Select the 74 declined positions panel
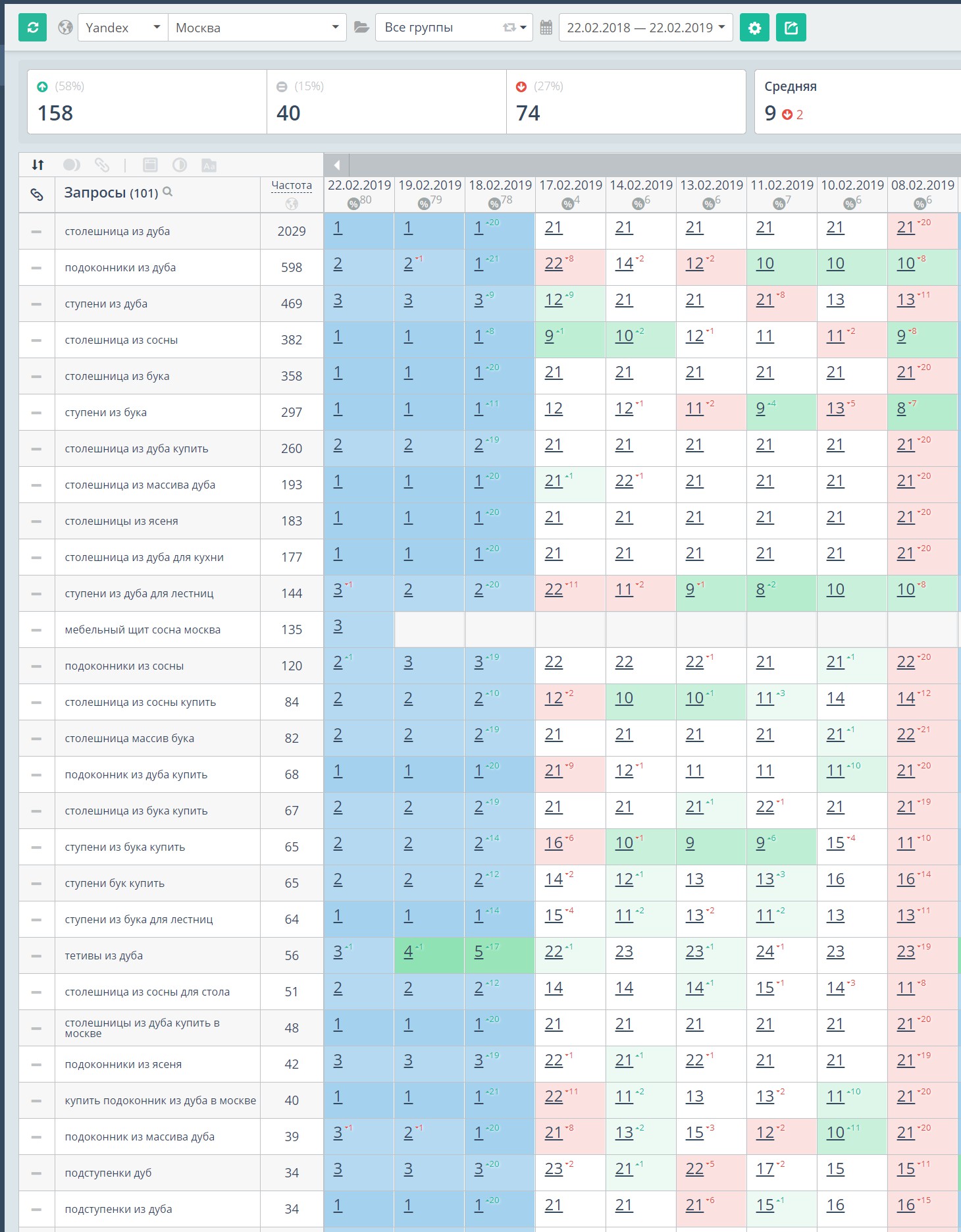 626,102
